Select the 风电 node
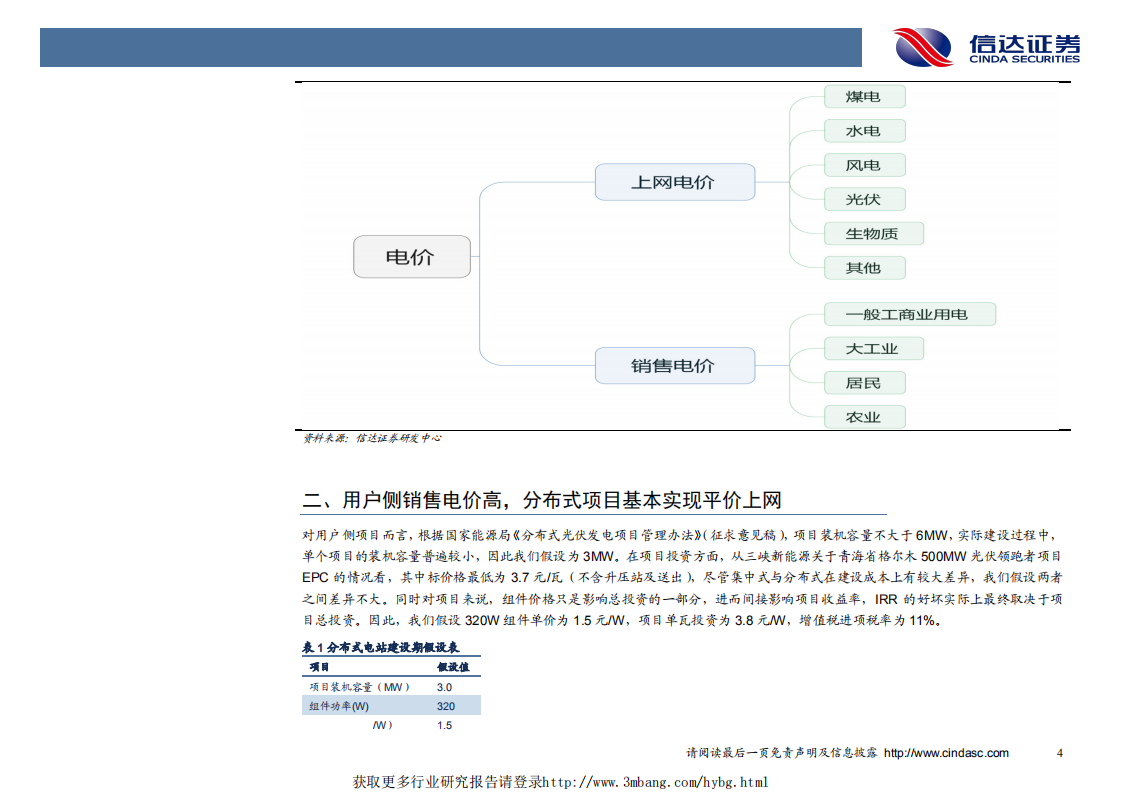 pos(864,164)
